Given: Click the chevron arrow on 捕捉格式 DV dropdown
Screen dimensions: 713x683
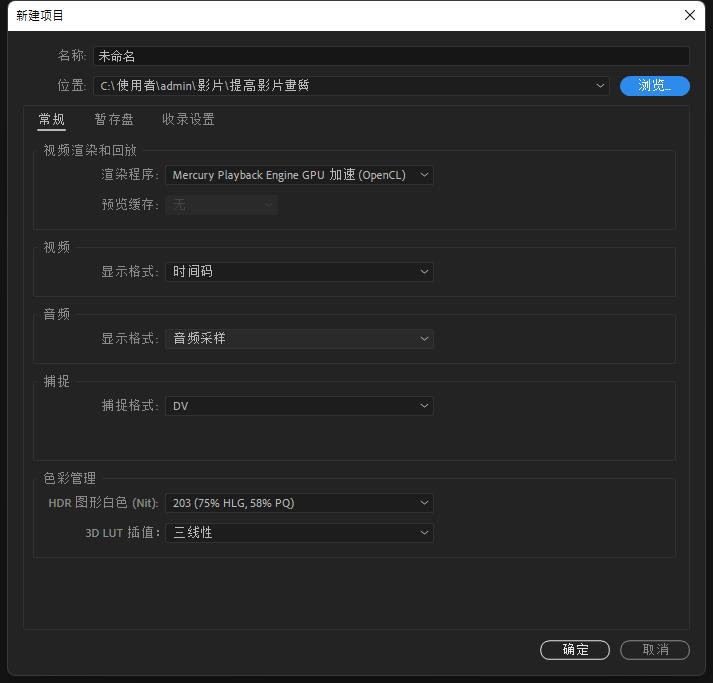Looking at the screenshot, I should tap(424, 406).
